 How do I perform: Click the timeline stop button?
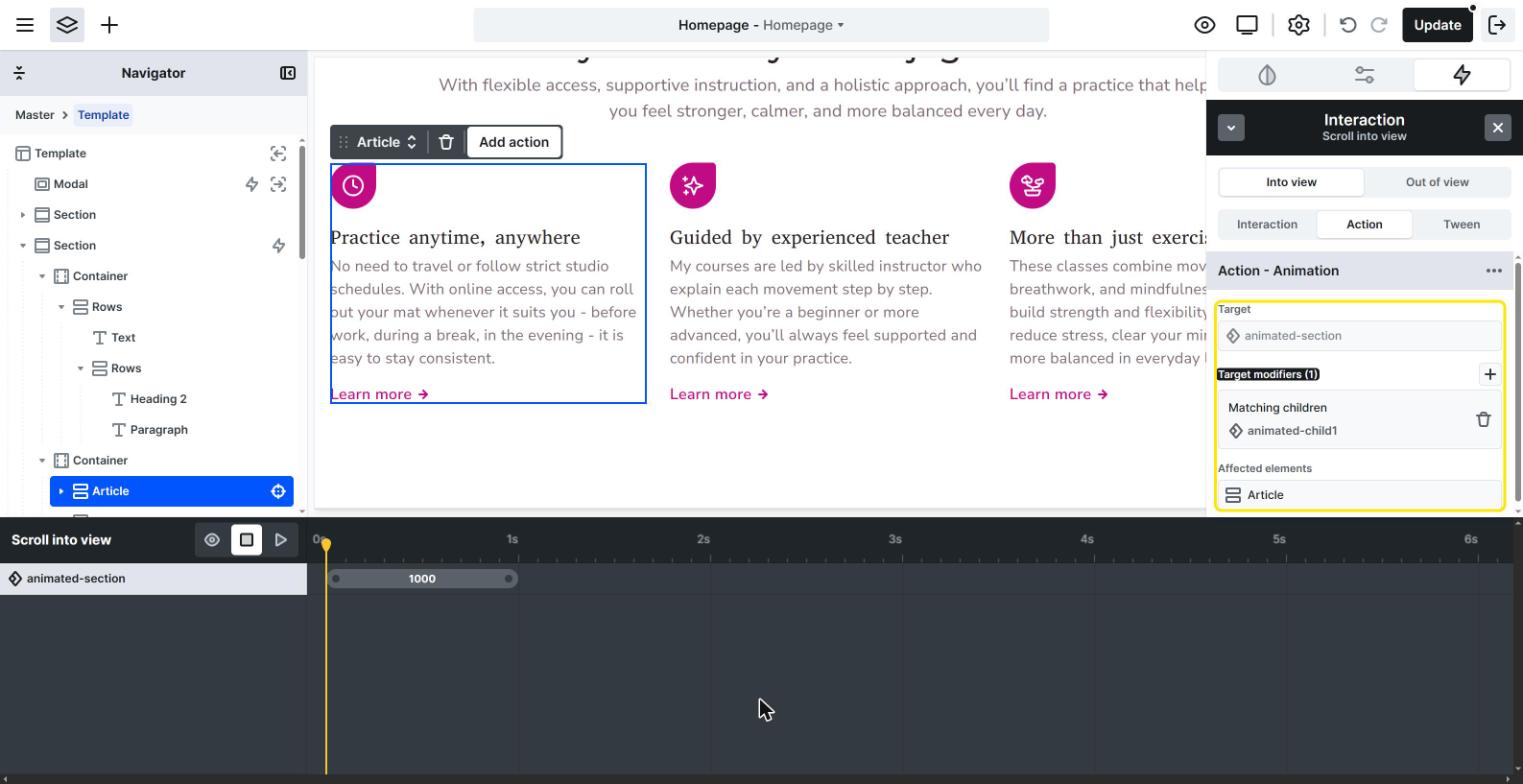coord(246,540)
